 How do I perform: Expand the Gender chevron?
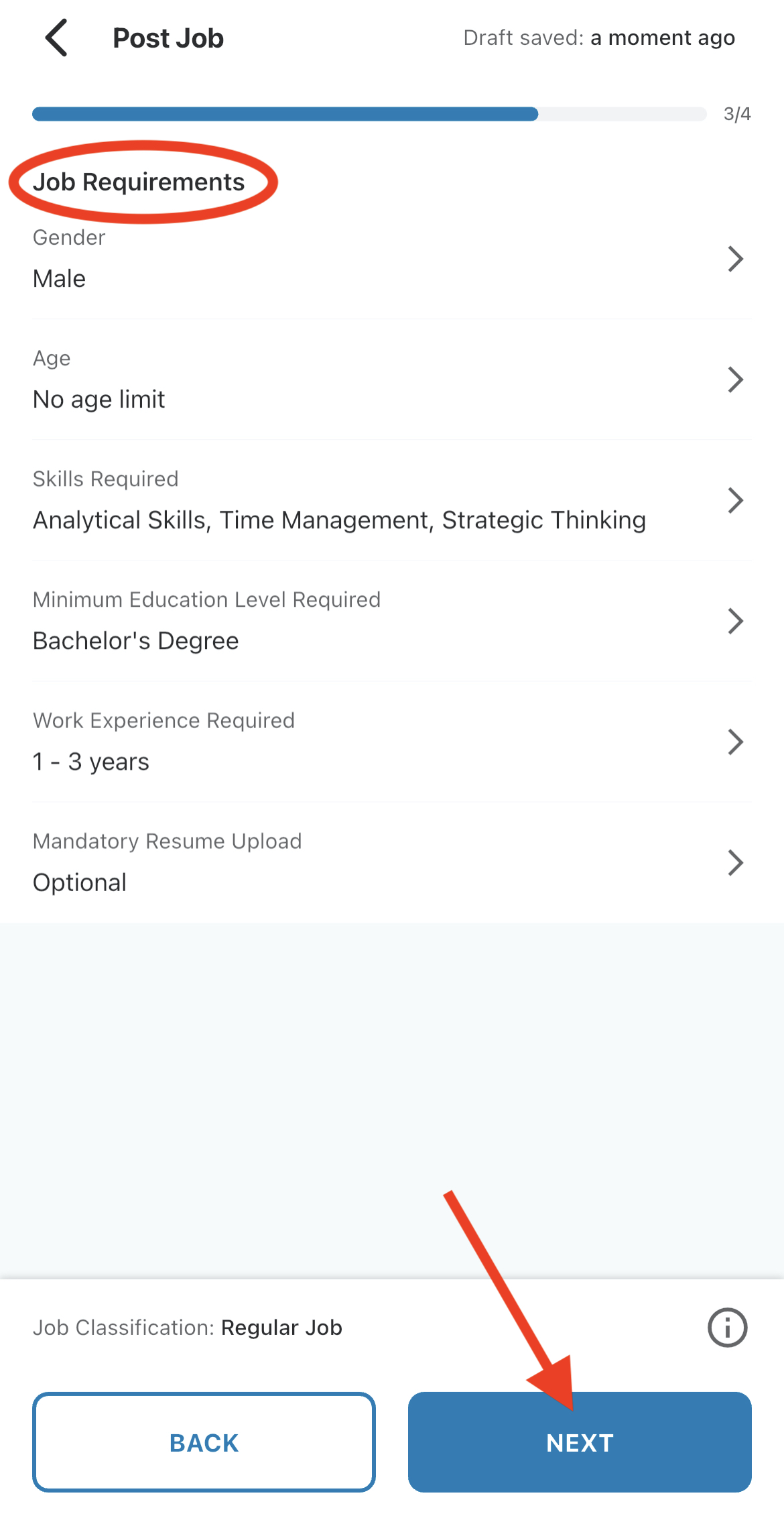735,259
